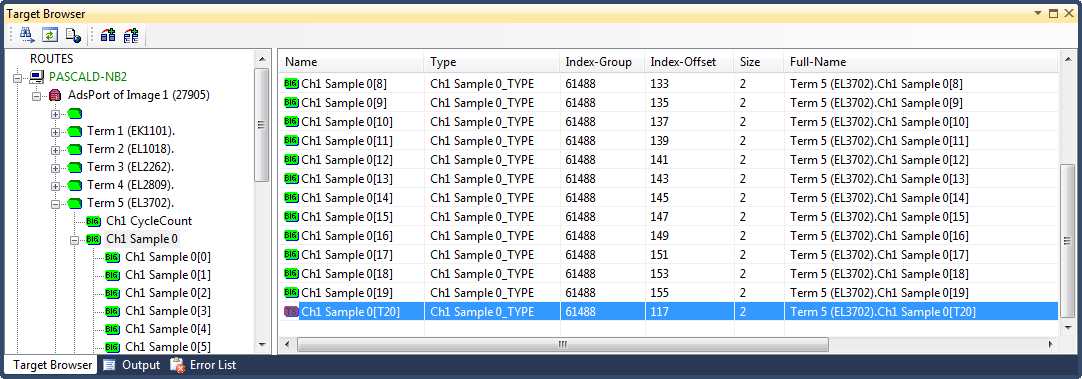The width and height of the screenshot is (1082, 379).
Task: Click the binoculars search toolbar icon
Action: coord(27,35)
